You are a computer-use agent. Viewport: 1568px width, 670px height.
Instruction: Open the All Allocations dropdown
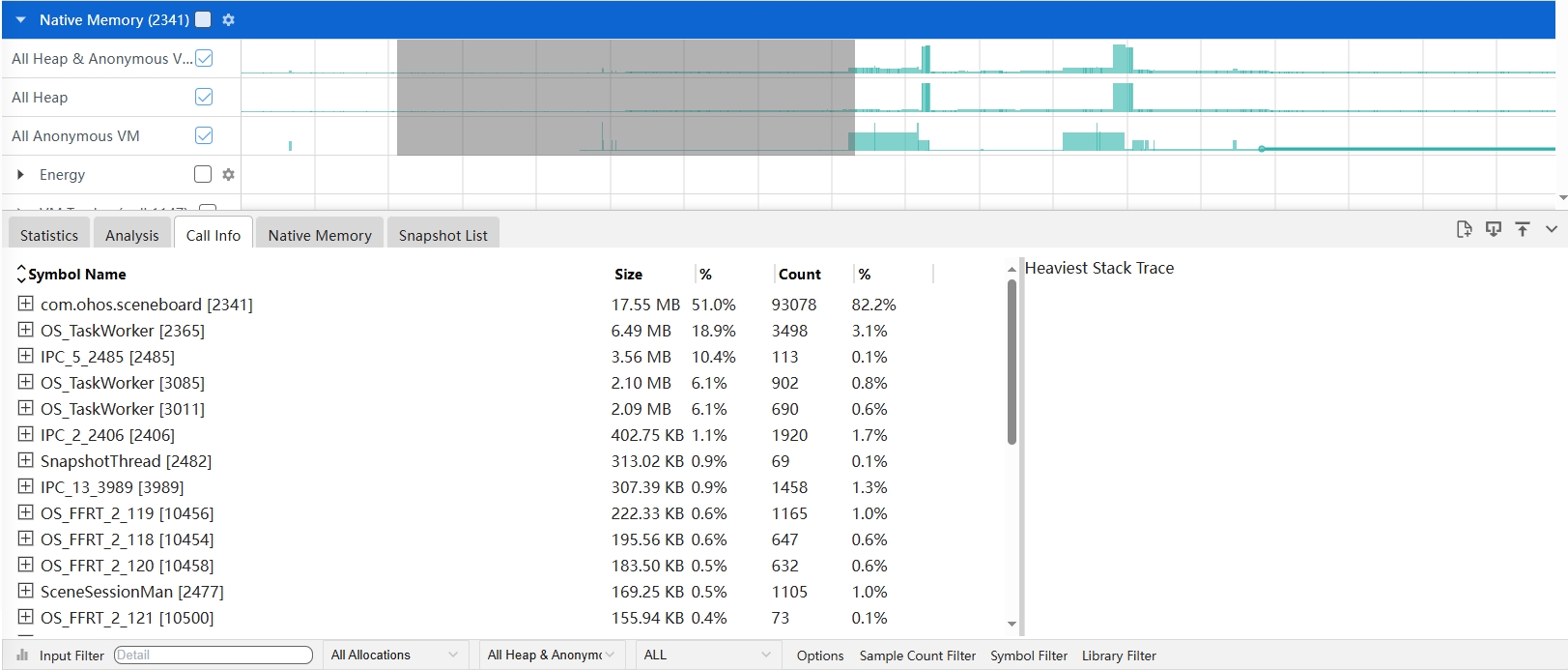pyautogui.click(x=394, y=655)
